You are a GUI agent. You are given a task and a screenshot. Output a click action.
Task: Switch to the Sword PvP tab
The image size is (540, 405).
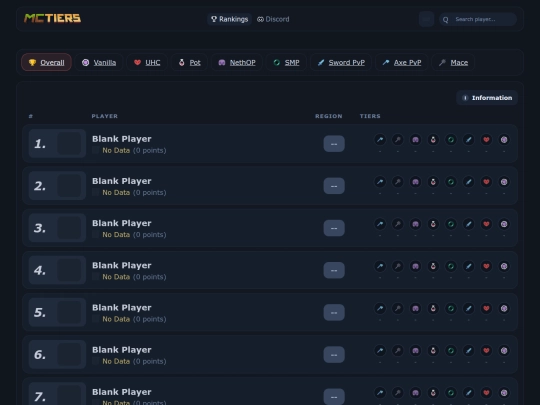click(x=341, y=62)
